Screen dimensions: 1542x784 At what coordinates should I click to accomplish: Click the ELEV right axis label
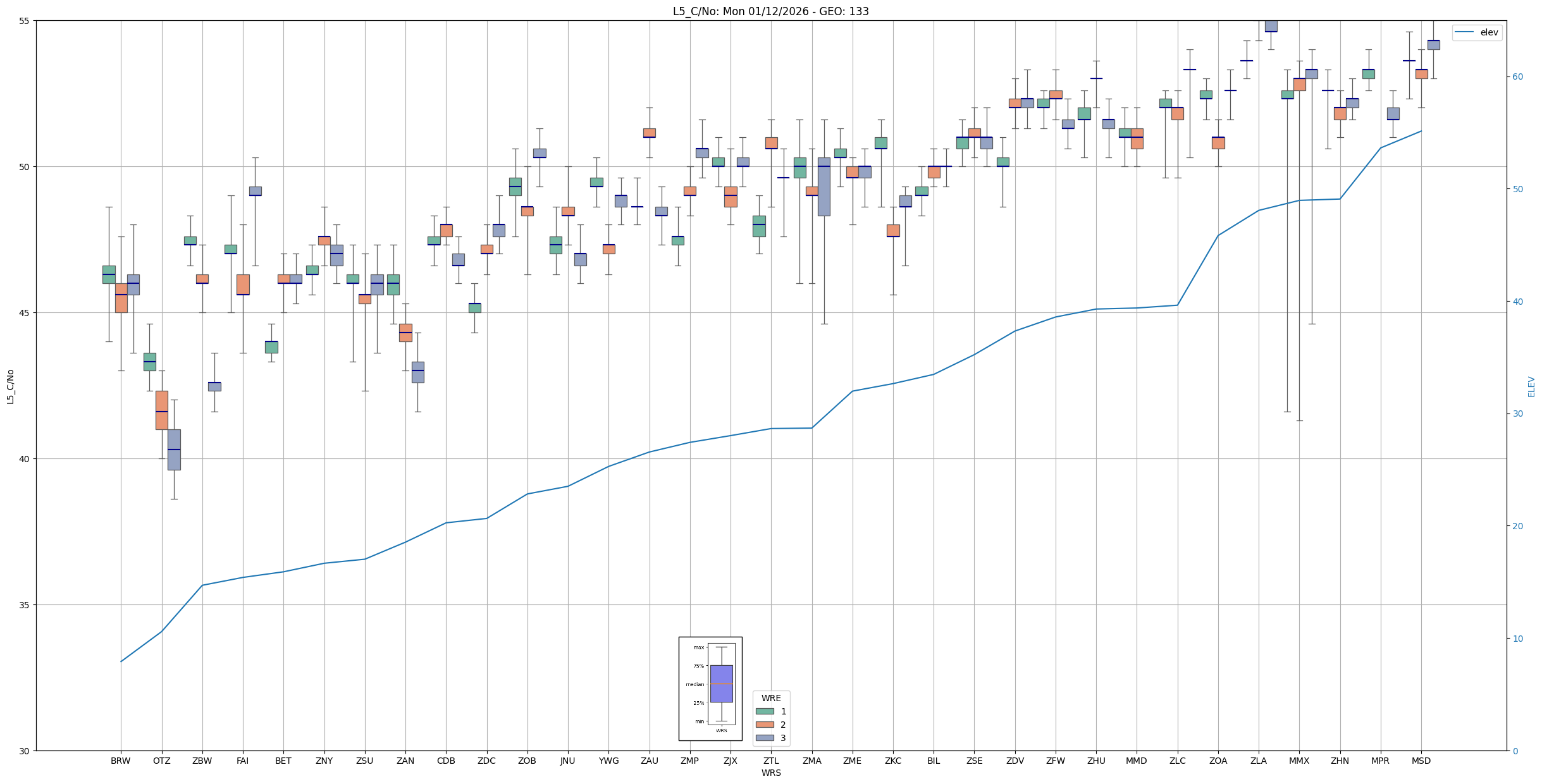(1531, 386)
